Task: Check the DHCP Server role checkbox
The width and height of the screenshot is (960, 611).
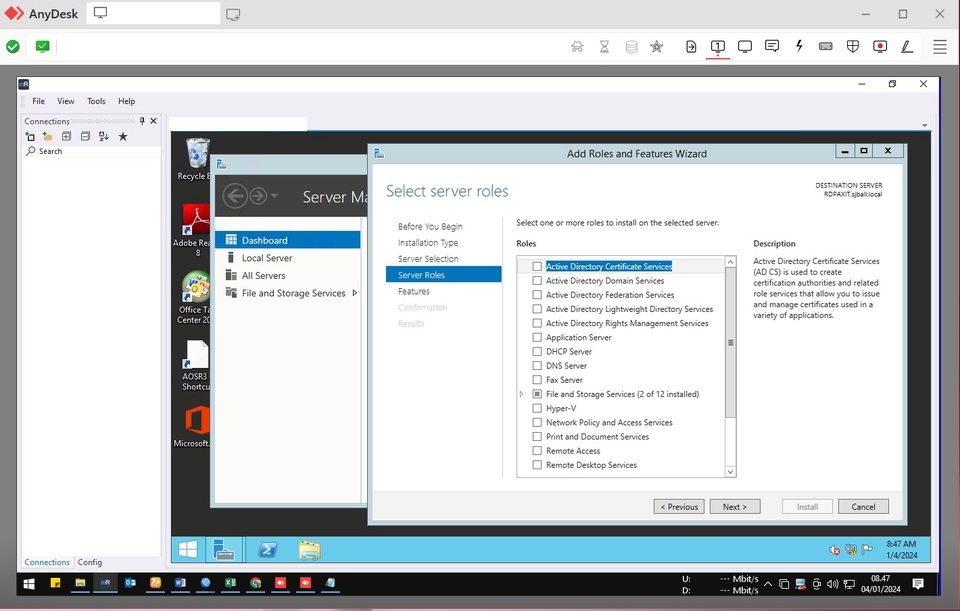Action: coord(537,351)
